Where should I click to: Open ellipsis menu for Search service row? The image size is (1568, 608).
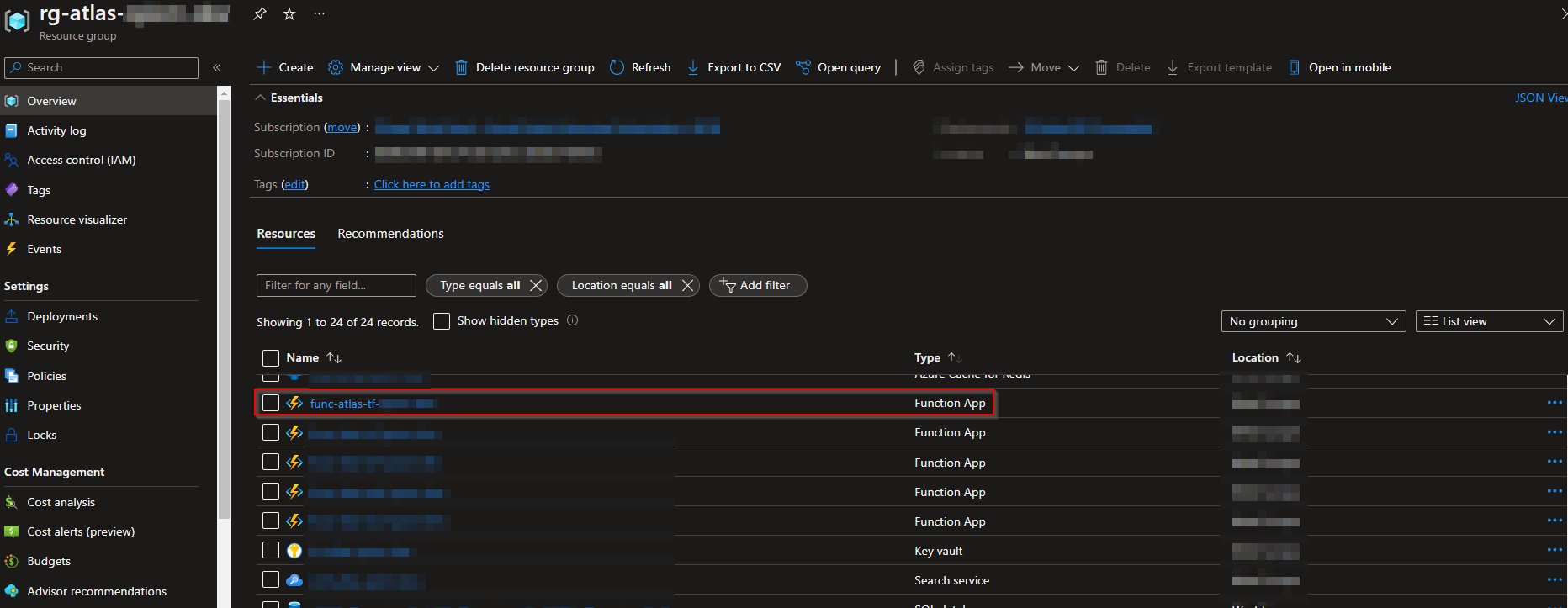point(1555,579)
